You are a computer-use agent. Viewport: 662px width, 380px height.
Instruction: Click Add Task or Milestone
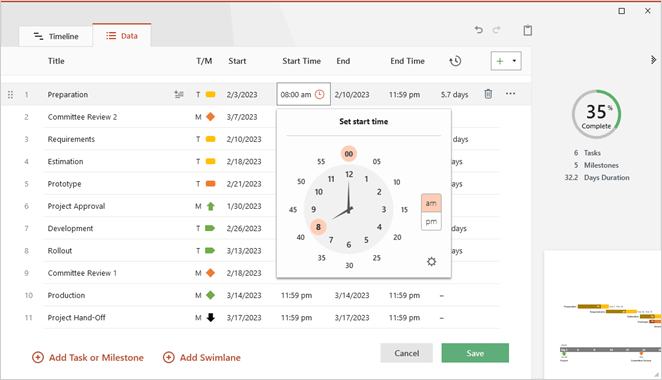(x=88, y=358)
